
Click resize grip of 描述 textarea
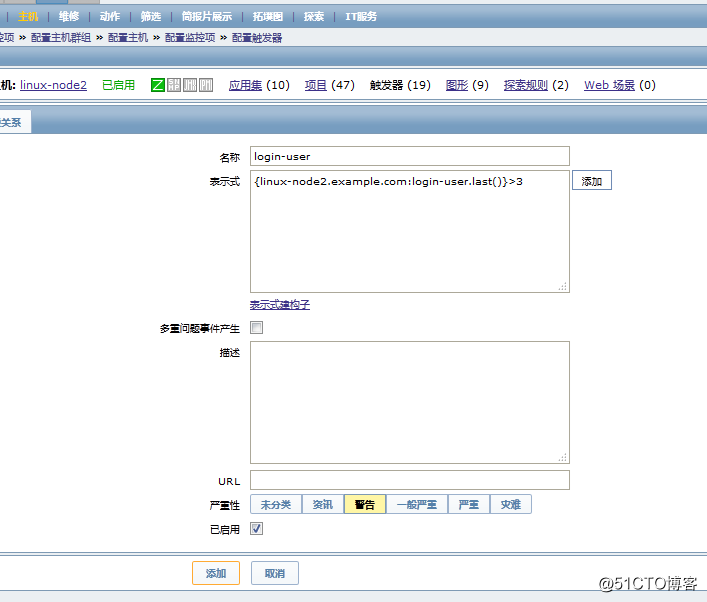click(x=563, y=457)
